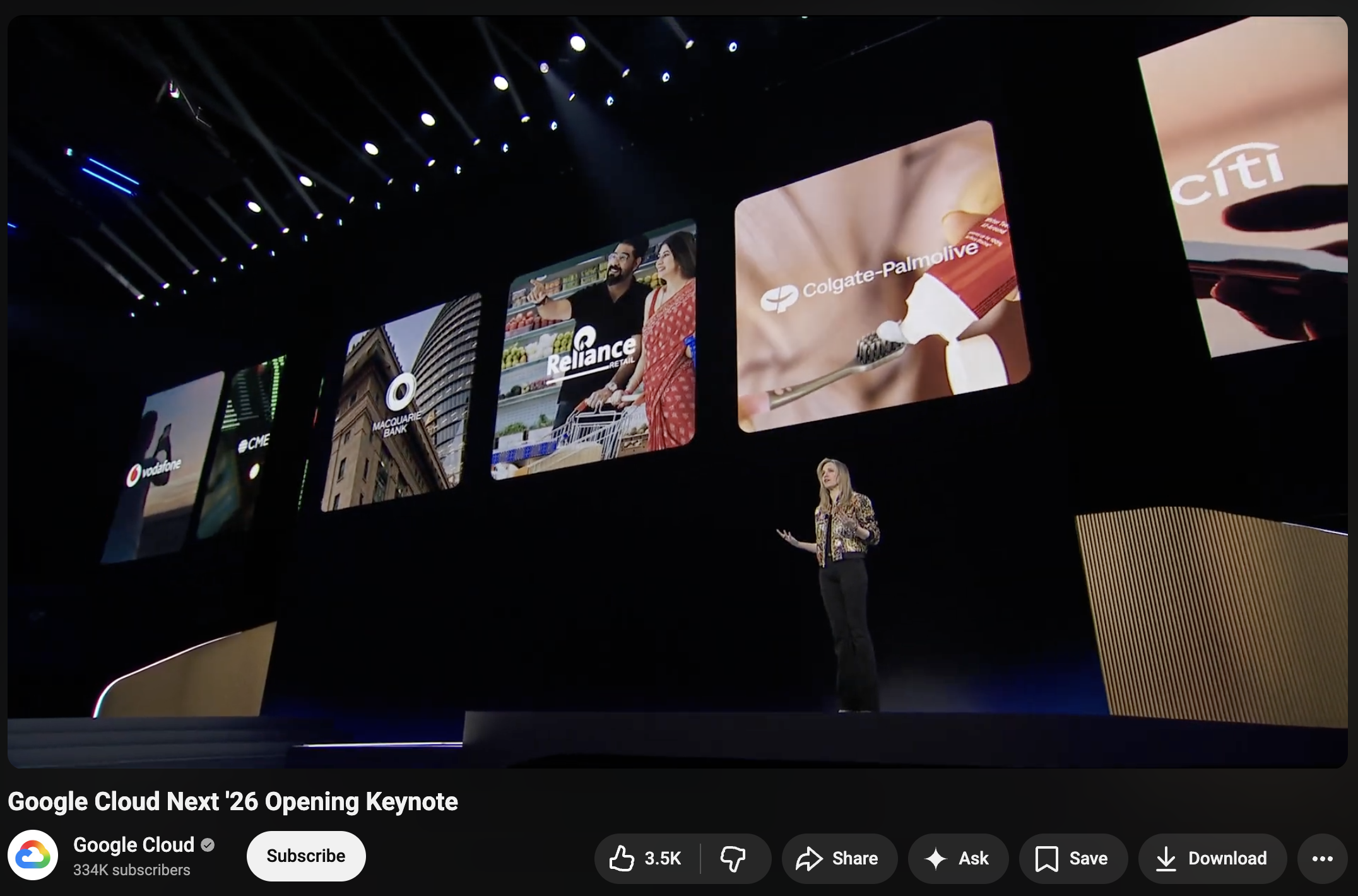Image resolution: width=1358 pixels, height=896 pixels.
Task: Open the Share dialog
Action: point(839,858)
